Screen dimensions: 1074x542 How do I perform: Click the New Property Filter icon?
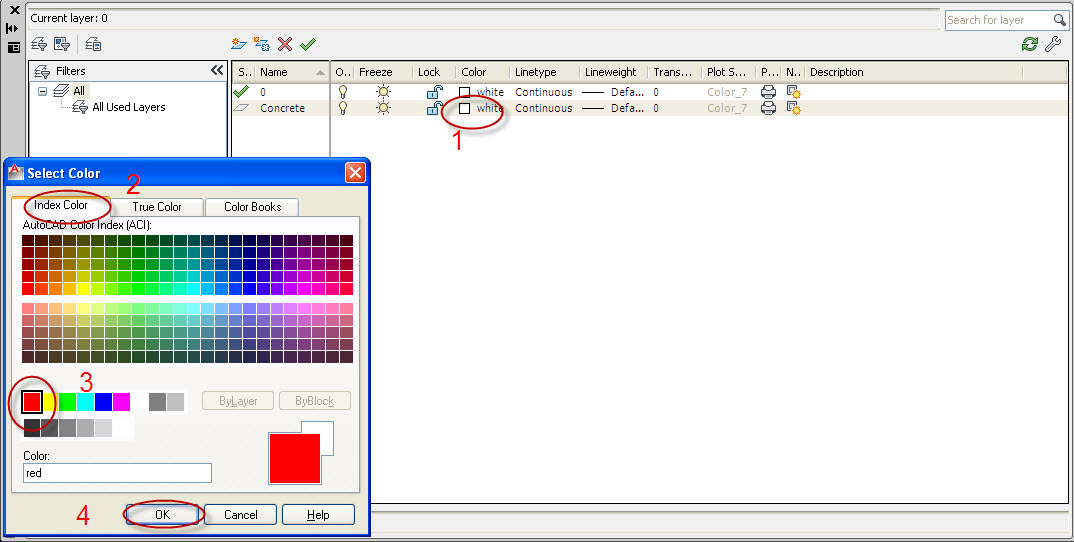pos(40,45)
